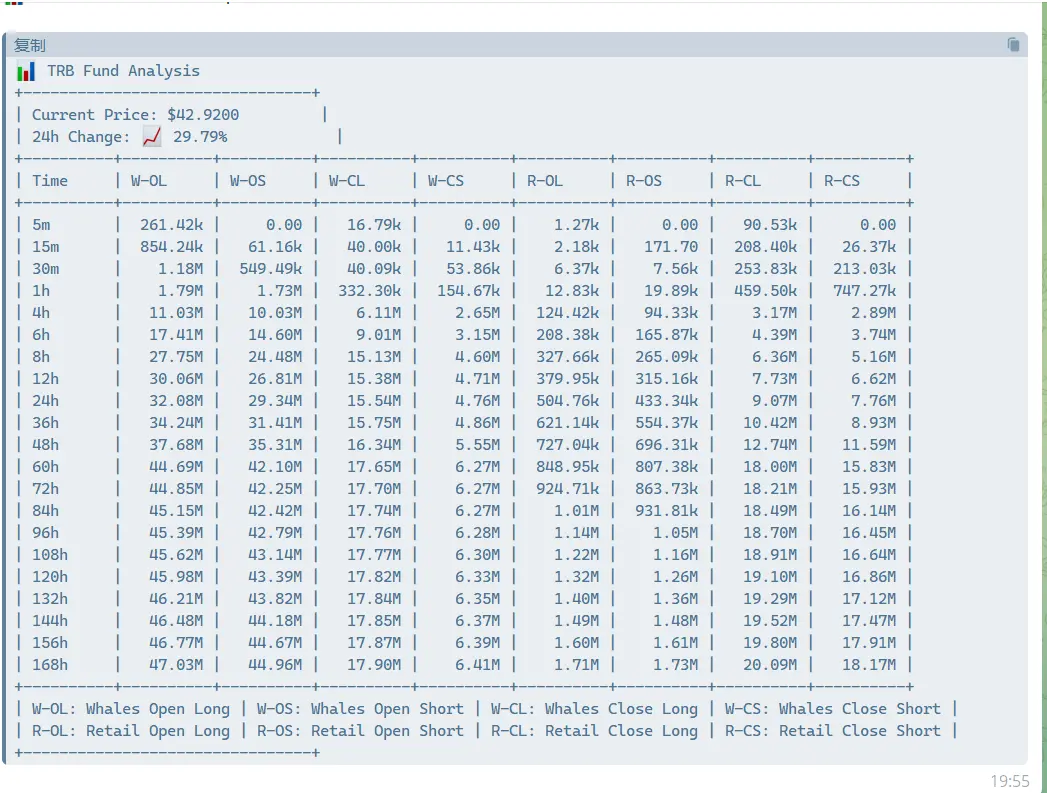
Task: Click the rising chart emoji next to 24h Change
Action: click(x=152, y=137)
